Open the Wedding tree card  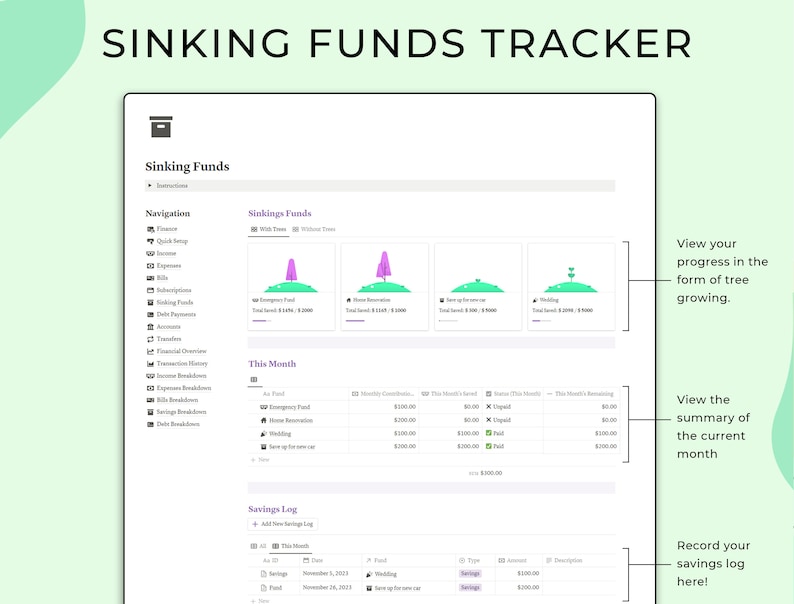571,287
